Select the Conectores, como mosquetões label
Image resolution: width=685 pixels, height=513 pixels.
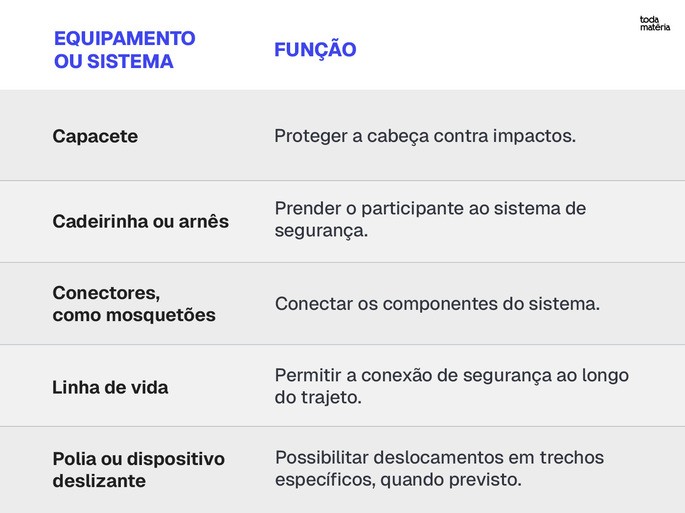click(x=134, y=304)
